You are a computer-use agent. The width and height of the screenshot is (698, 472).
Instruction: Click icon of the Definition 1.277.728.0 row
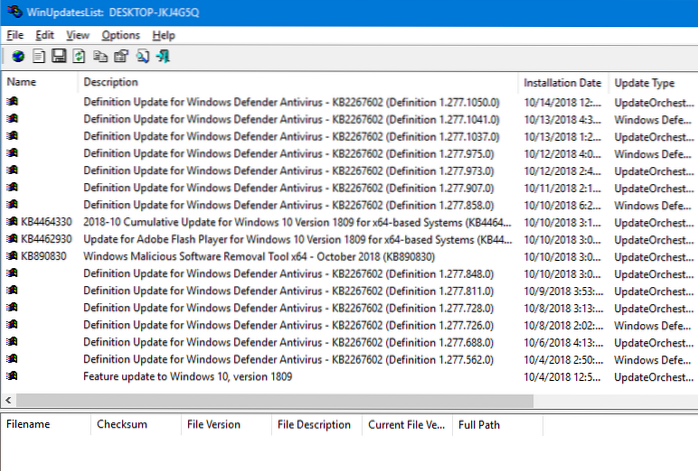pos(12,307)
